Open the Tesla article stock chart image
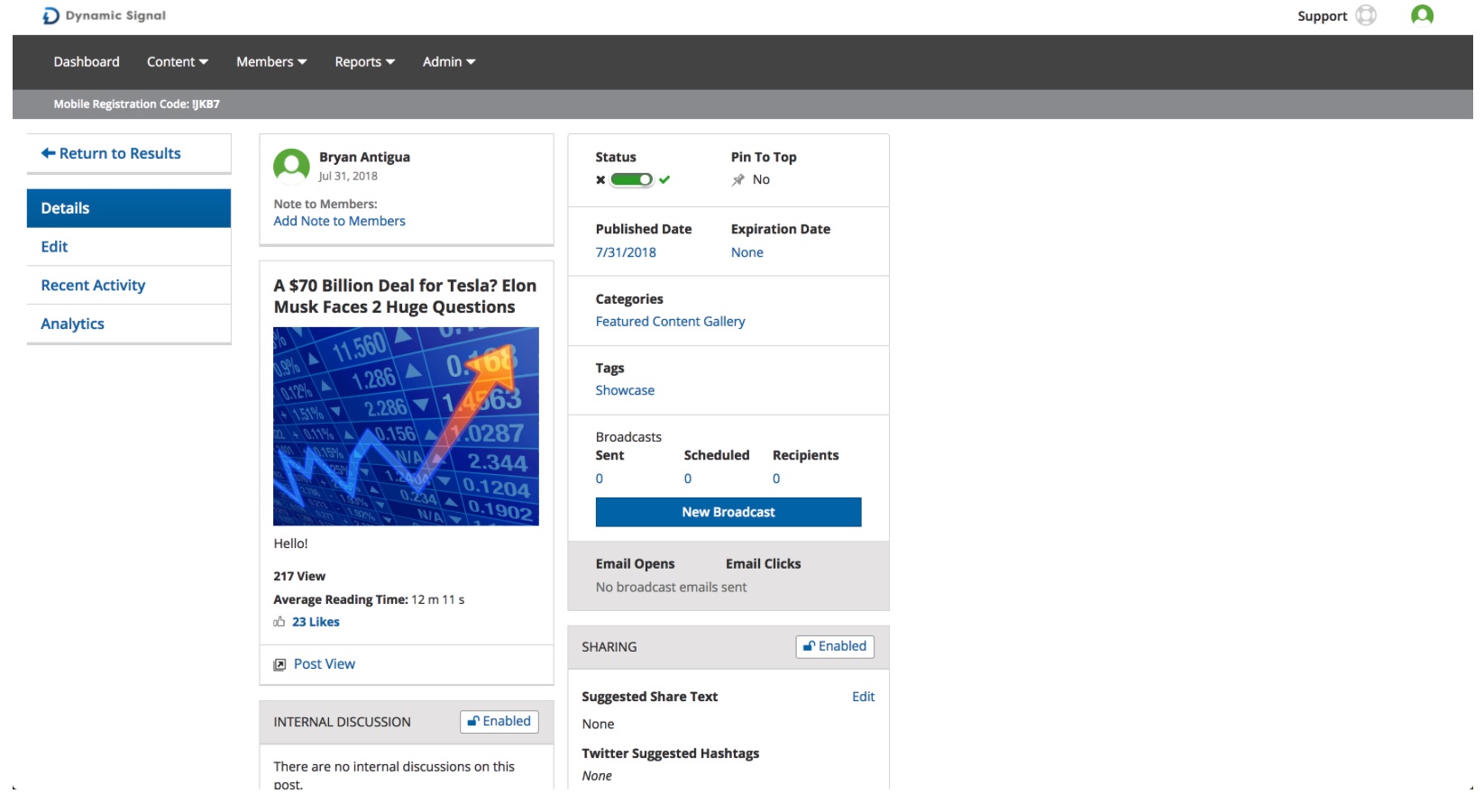Viewport: 1484px width, 812px height. tap(406, 426)
